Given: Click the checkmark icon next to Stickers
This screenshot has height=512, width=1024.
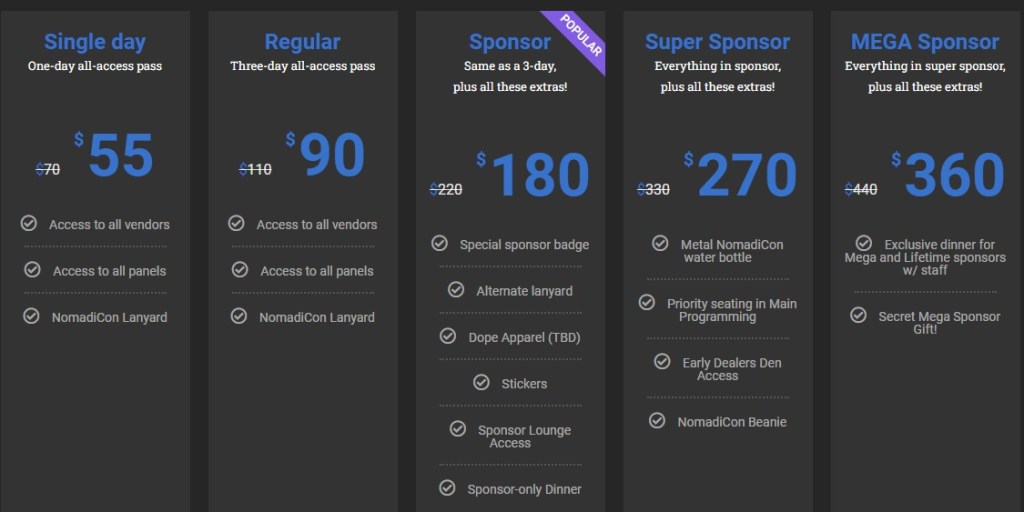Looking at the screenshot, I should [481, 382].
